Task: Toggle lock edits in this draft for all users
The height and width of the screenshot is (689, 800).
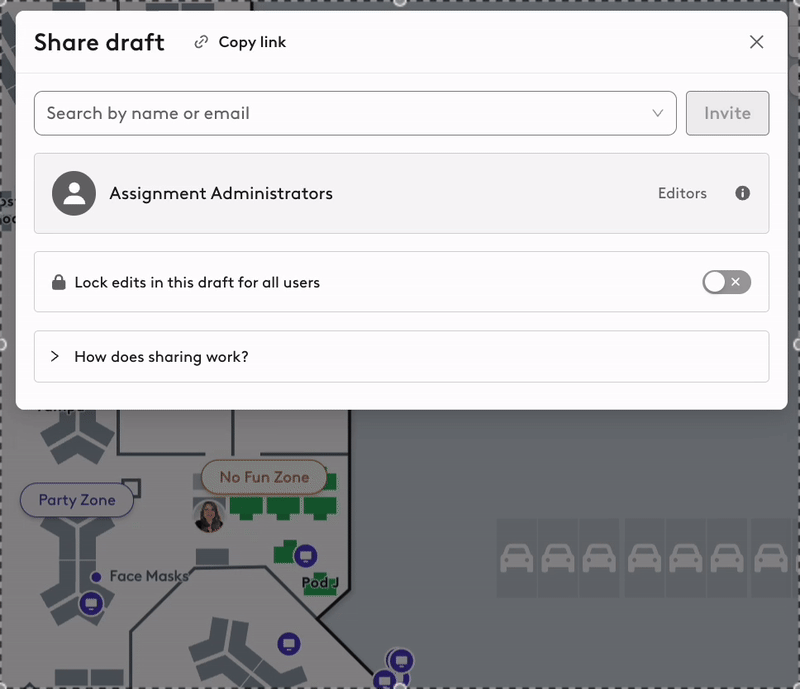Action: 726,282
